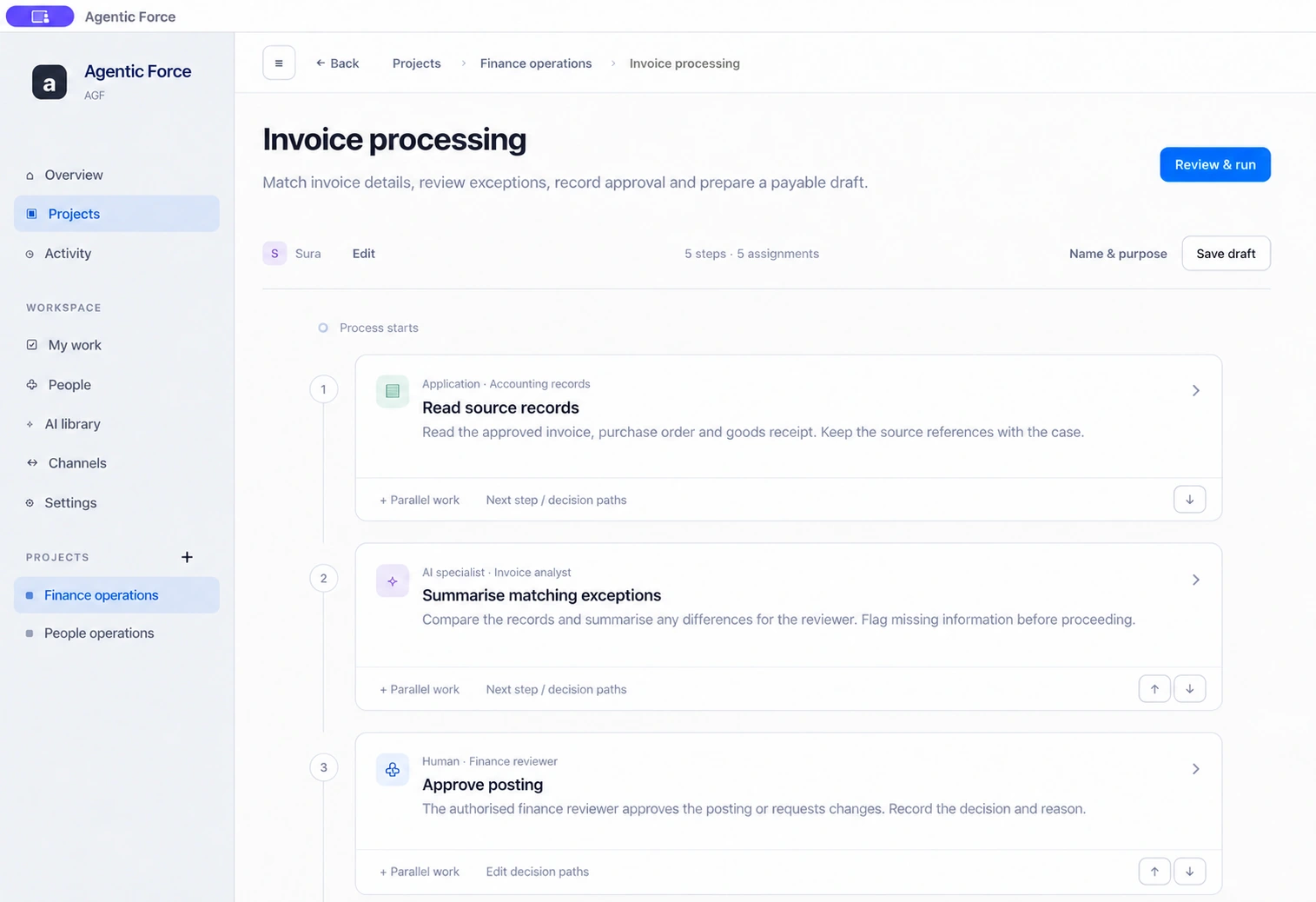Open Channels in the sidebar

click(x=116, y=463)
